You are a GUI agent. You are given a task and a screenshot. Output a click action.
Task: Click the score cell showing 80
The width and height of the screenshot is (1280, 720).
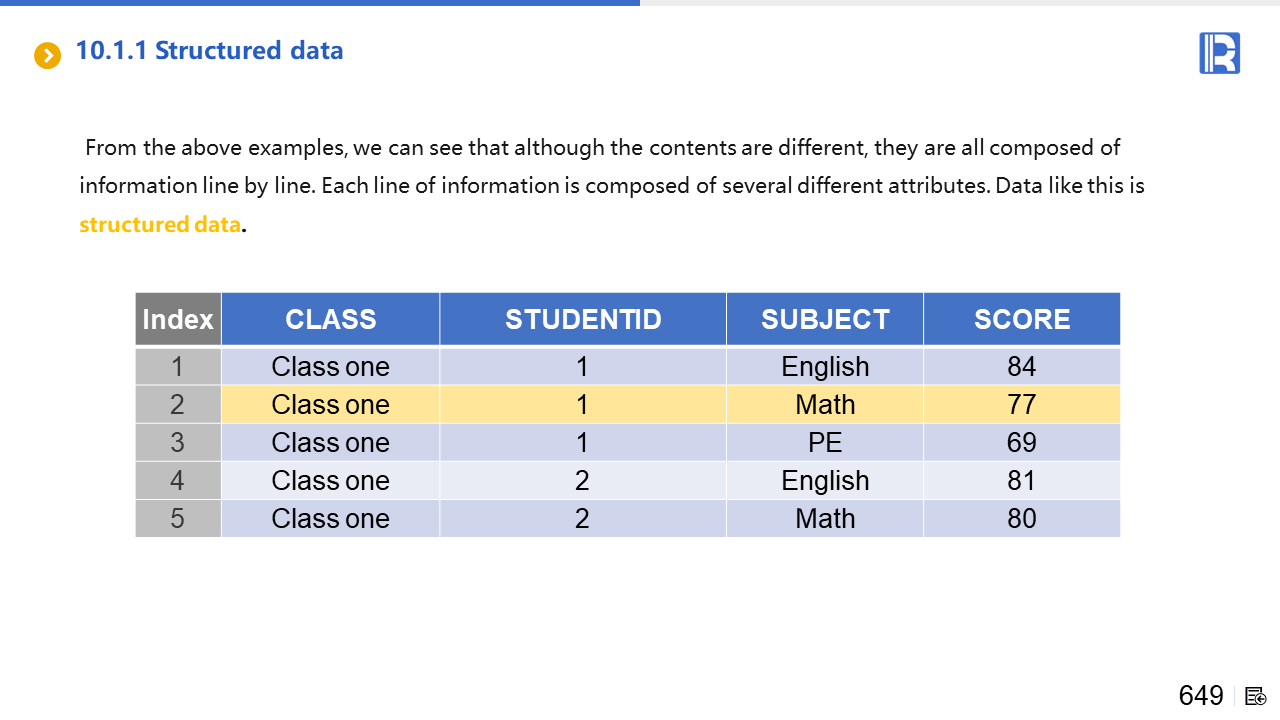(x=1022, y=519)
